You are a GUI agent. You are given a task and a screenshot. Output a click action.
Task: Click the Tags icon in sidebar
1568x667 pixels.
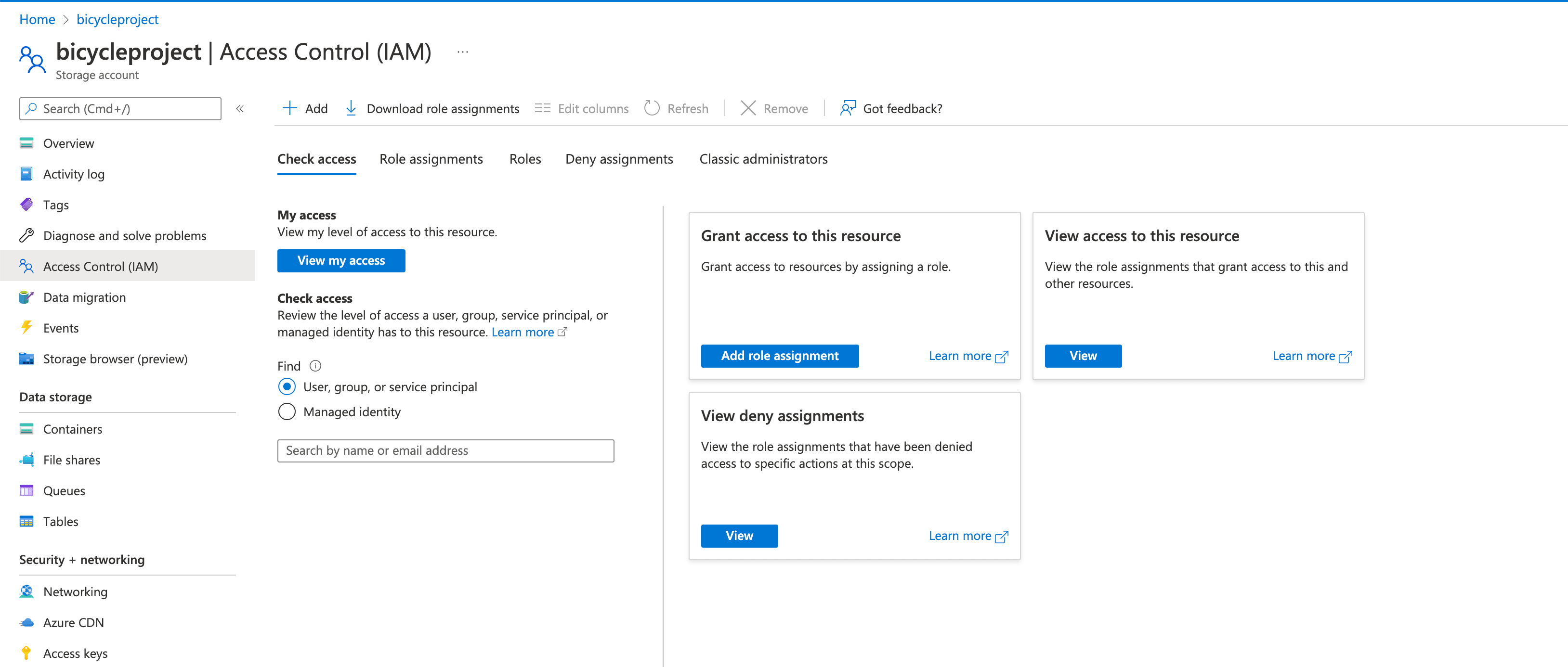coord(26,205)
